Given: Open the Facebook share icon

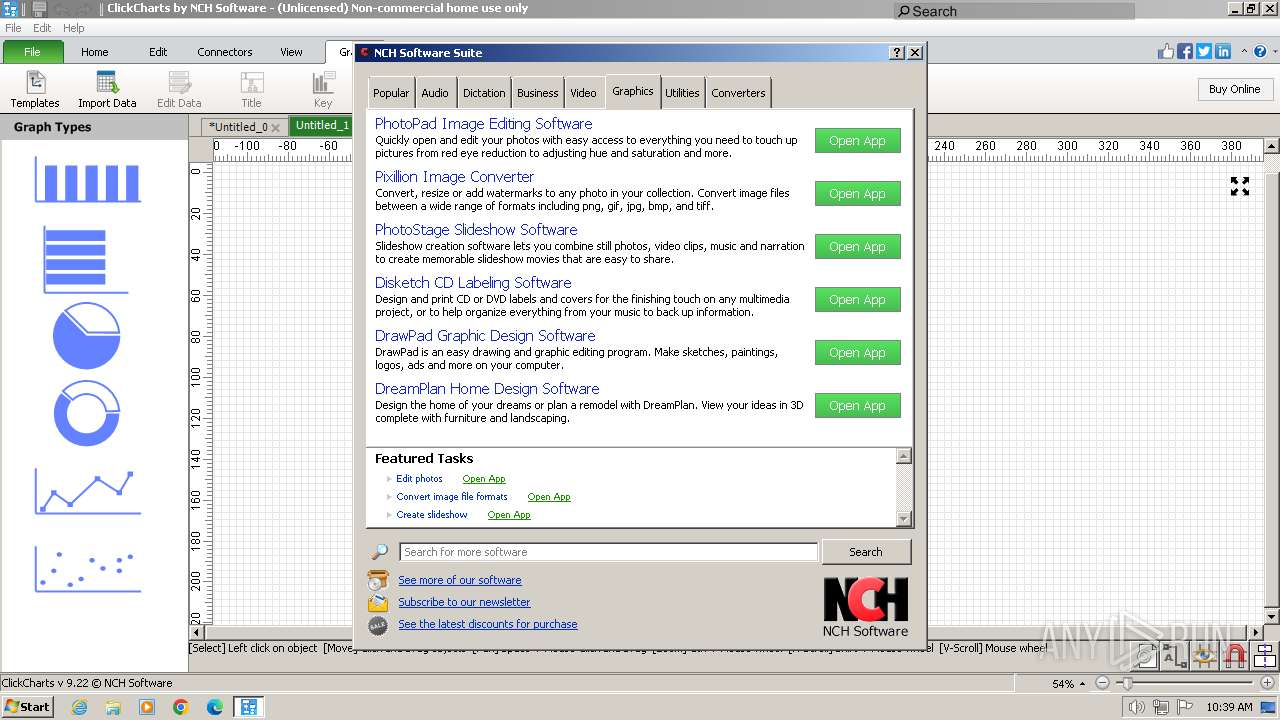Looking at the screenshot, I should 1185,52.
